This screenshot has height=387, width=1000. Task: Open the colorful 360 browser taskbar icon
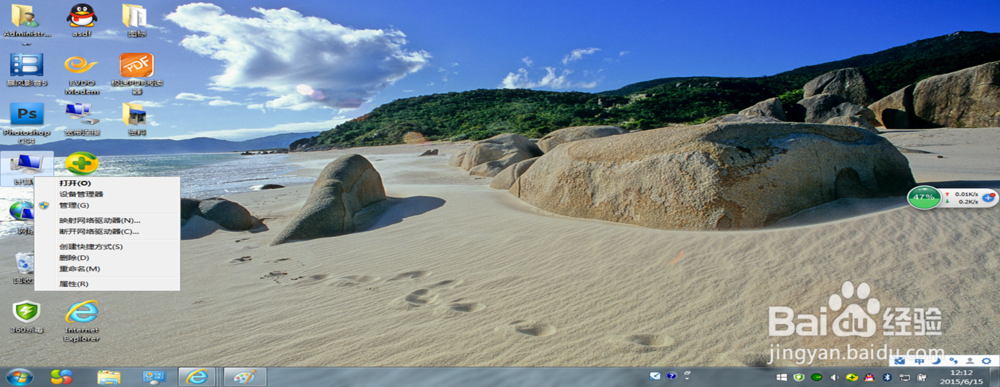pyautogui.click(x=61, y=377)
